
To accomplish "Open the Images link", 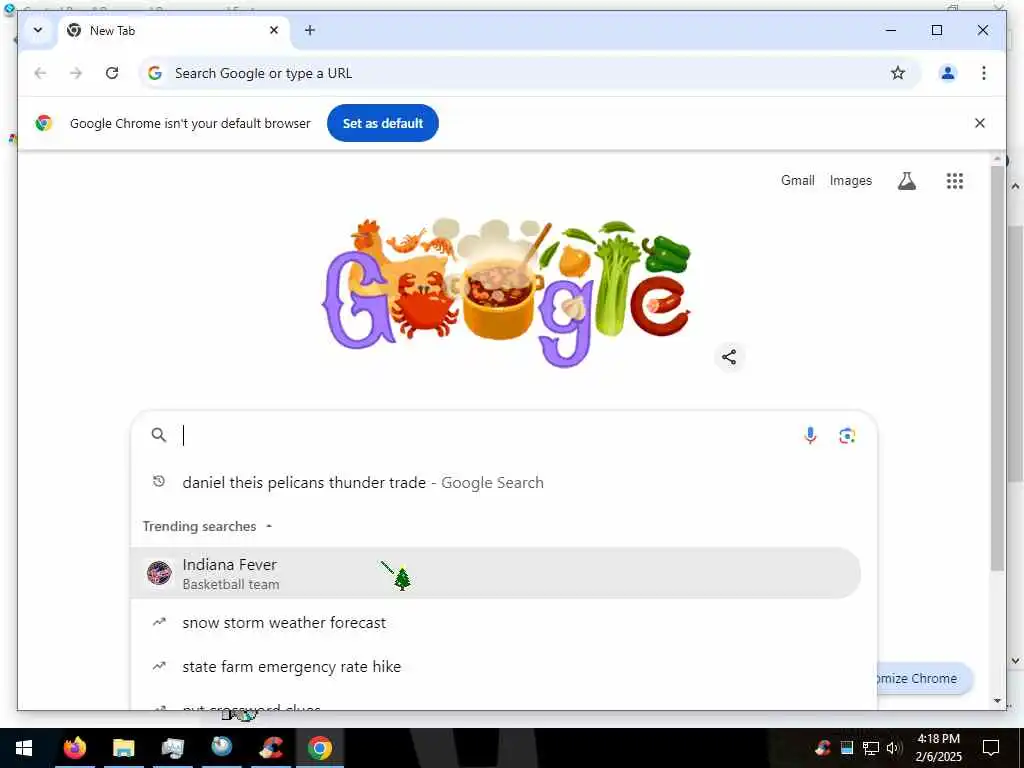I will coord(850,180).
